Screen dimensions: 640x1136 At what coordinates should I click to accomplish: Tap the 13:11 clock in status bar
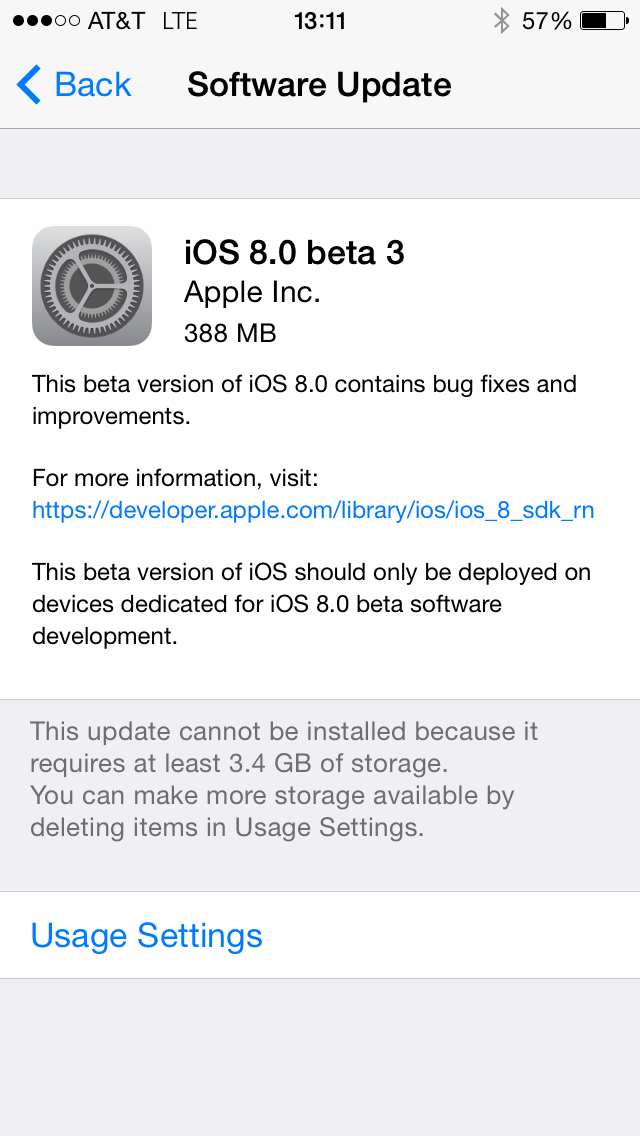click(x=320, y=21)
